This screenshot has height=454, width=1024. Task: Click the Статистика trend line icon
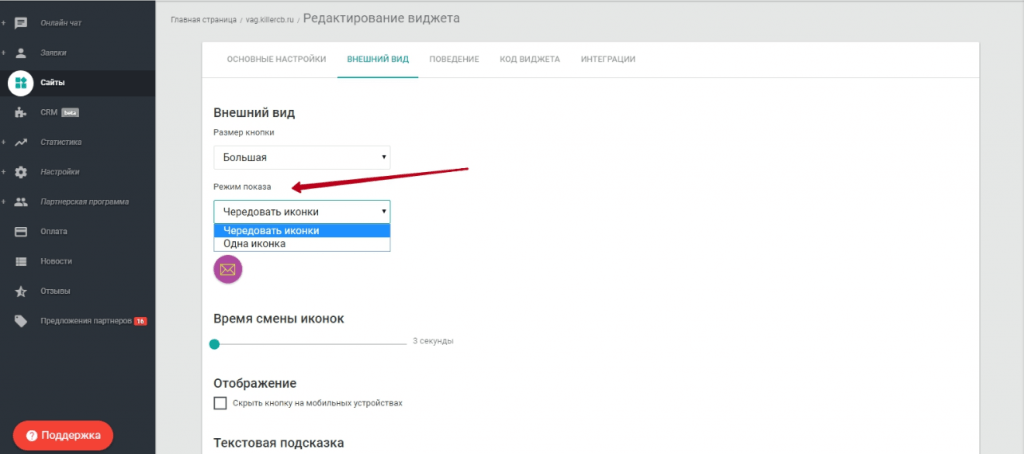point(21,142)
